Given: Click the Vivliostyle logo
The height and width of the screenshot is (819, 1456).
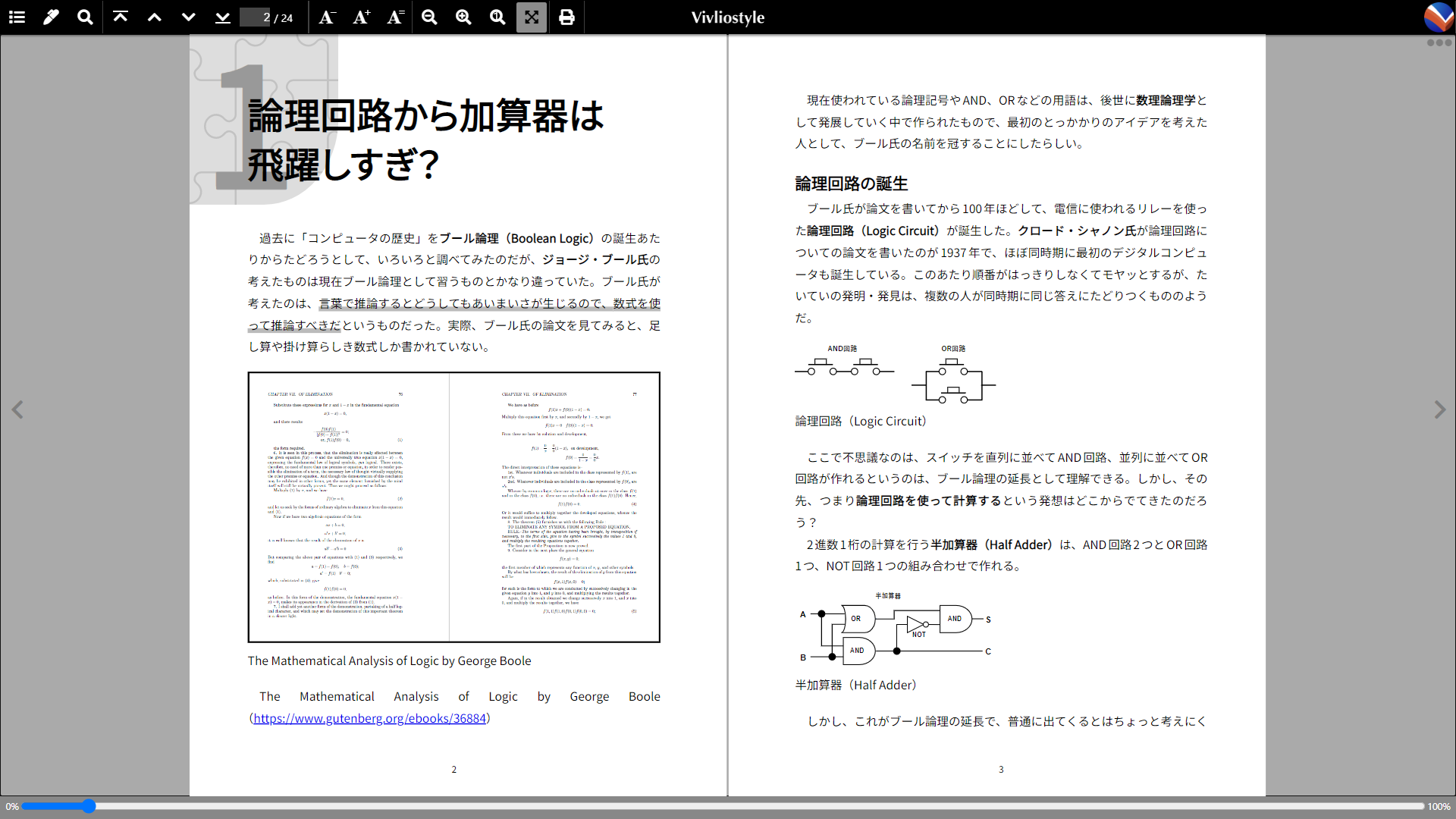Looking at the screenshot, I should 1439,17.
